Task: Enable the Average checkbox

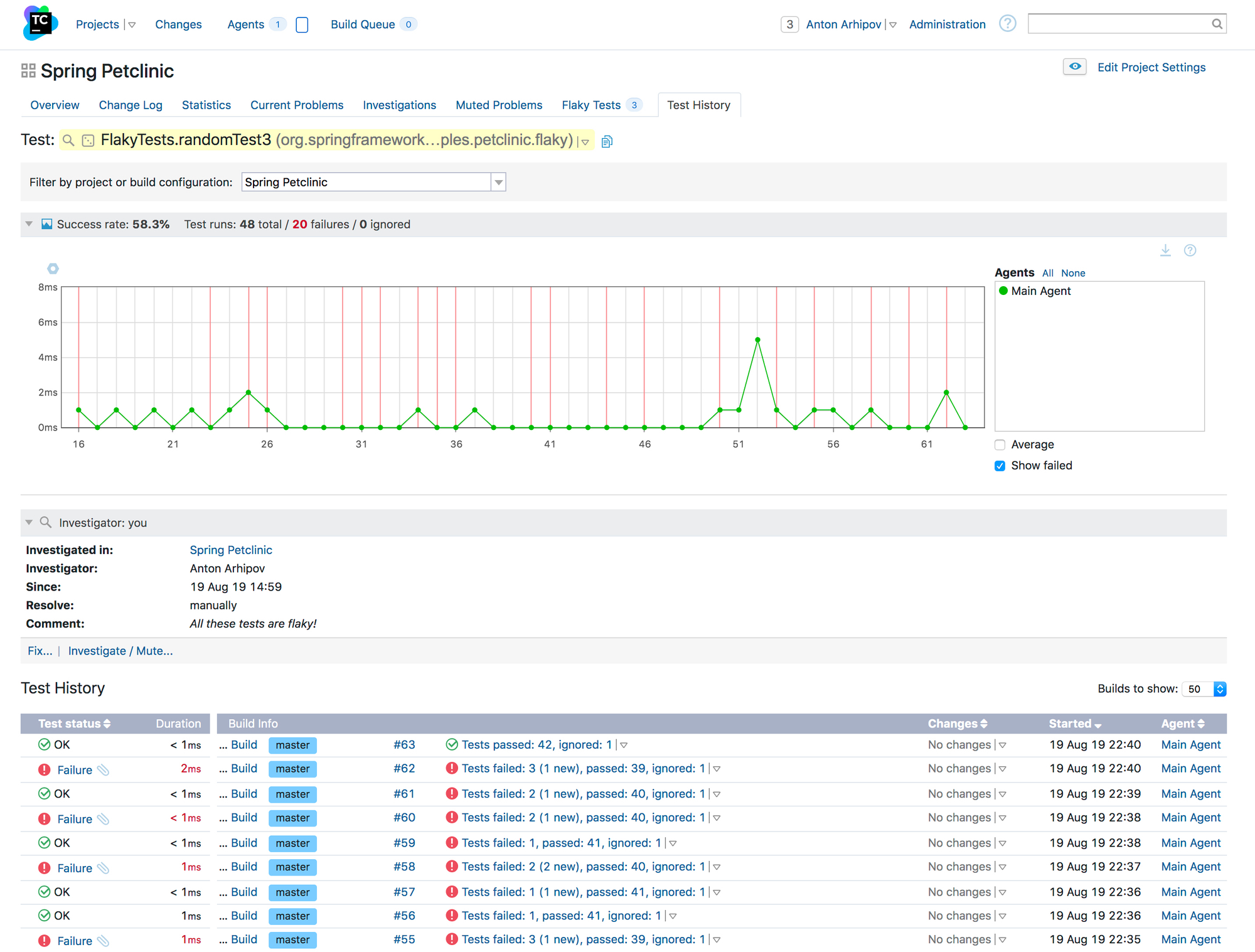Action: (1000, 445)
